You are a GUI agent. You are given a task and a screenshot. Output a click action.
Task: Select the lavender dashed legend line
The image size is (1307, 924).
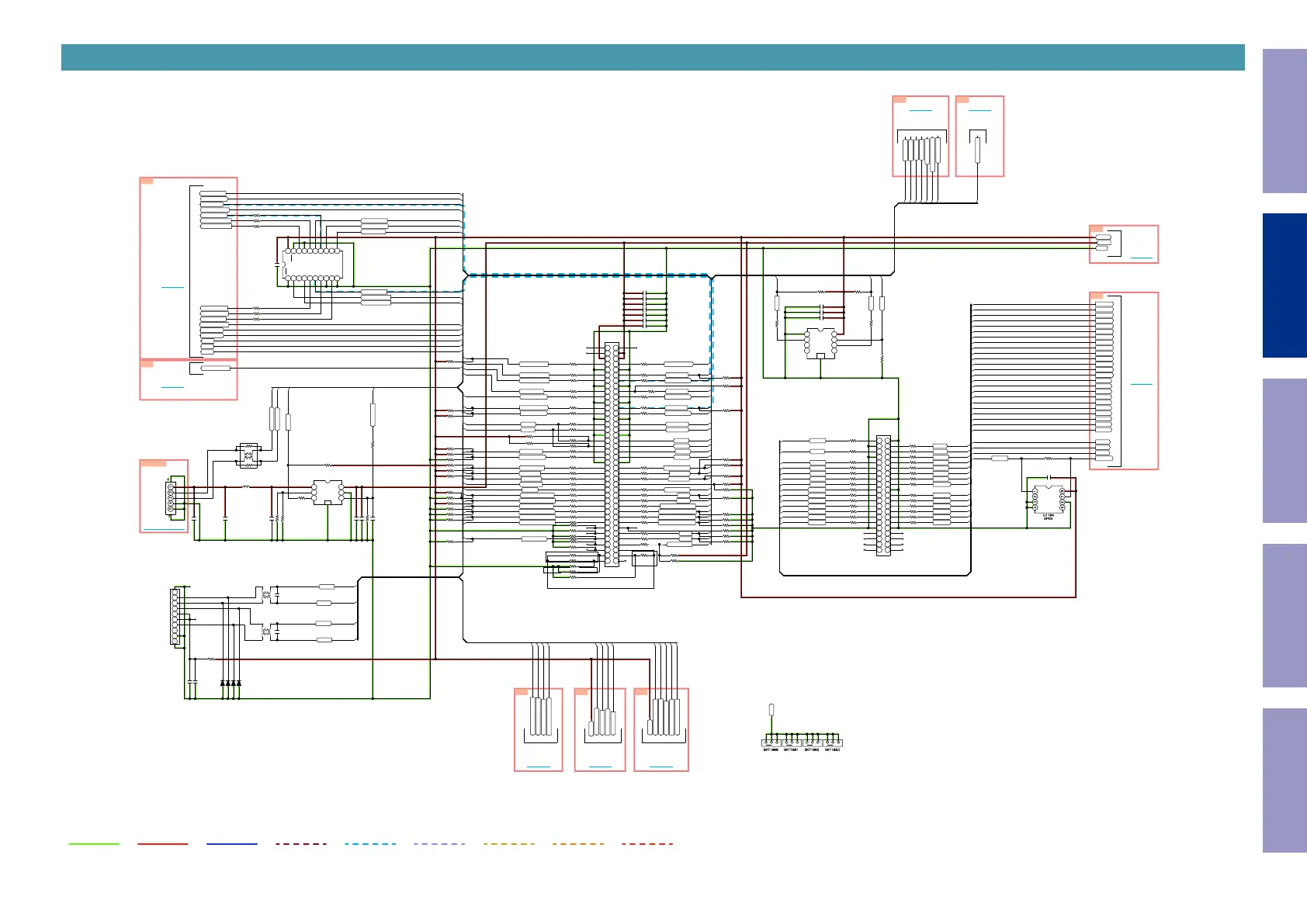point(439,843)
